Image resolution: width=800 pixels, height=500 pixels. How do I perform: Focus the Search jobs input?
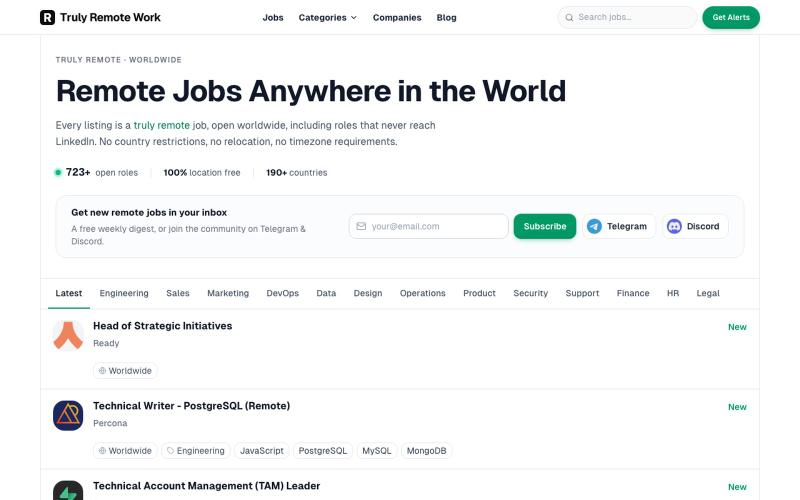tap(627, 17)
